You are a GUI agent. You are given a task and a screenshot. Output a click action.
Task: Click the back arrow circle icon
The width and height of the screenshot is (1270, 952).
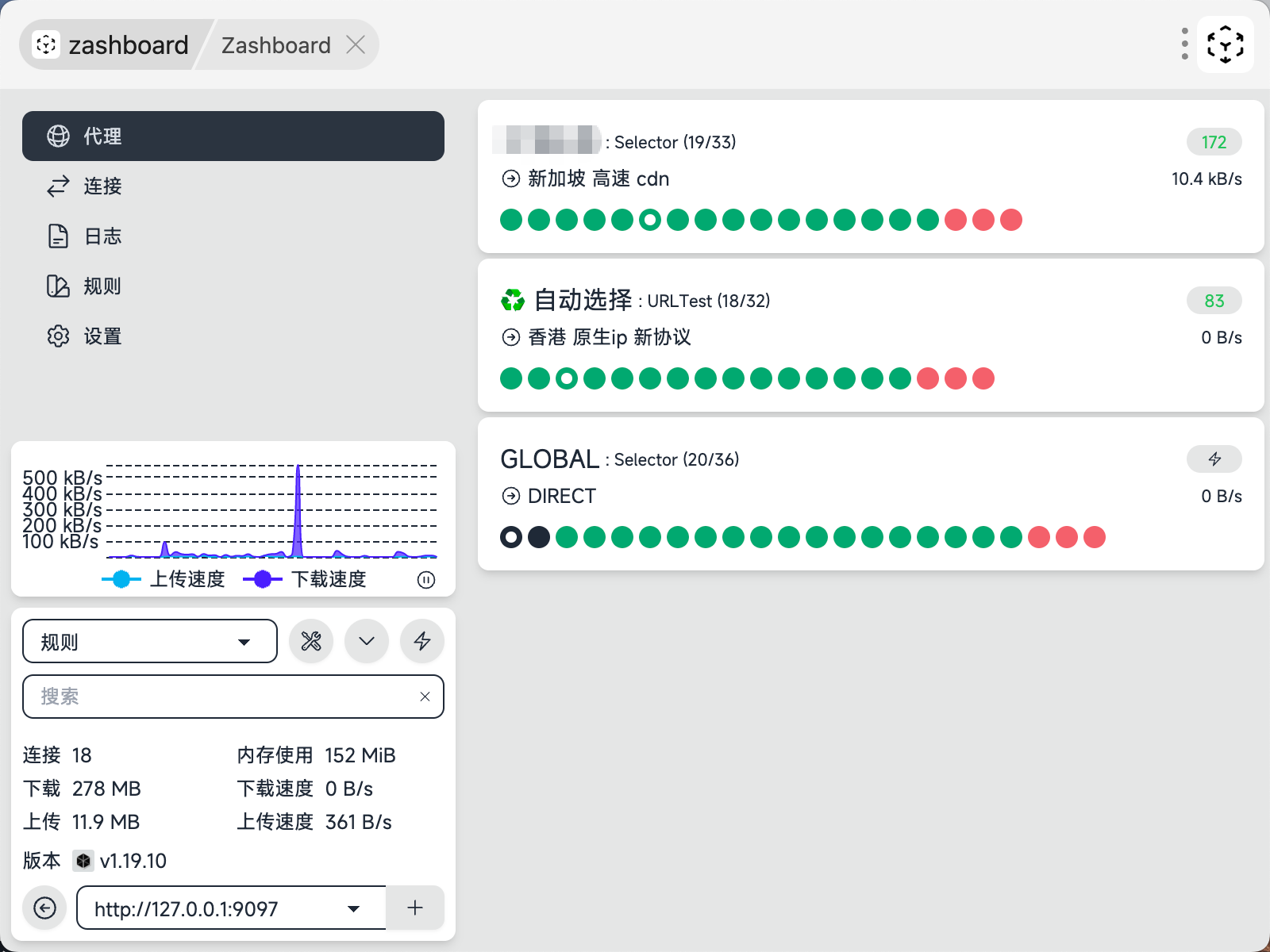click(x=45, y=908)
